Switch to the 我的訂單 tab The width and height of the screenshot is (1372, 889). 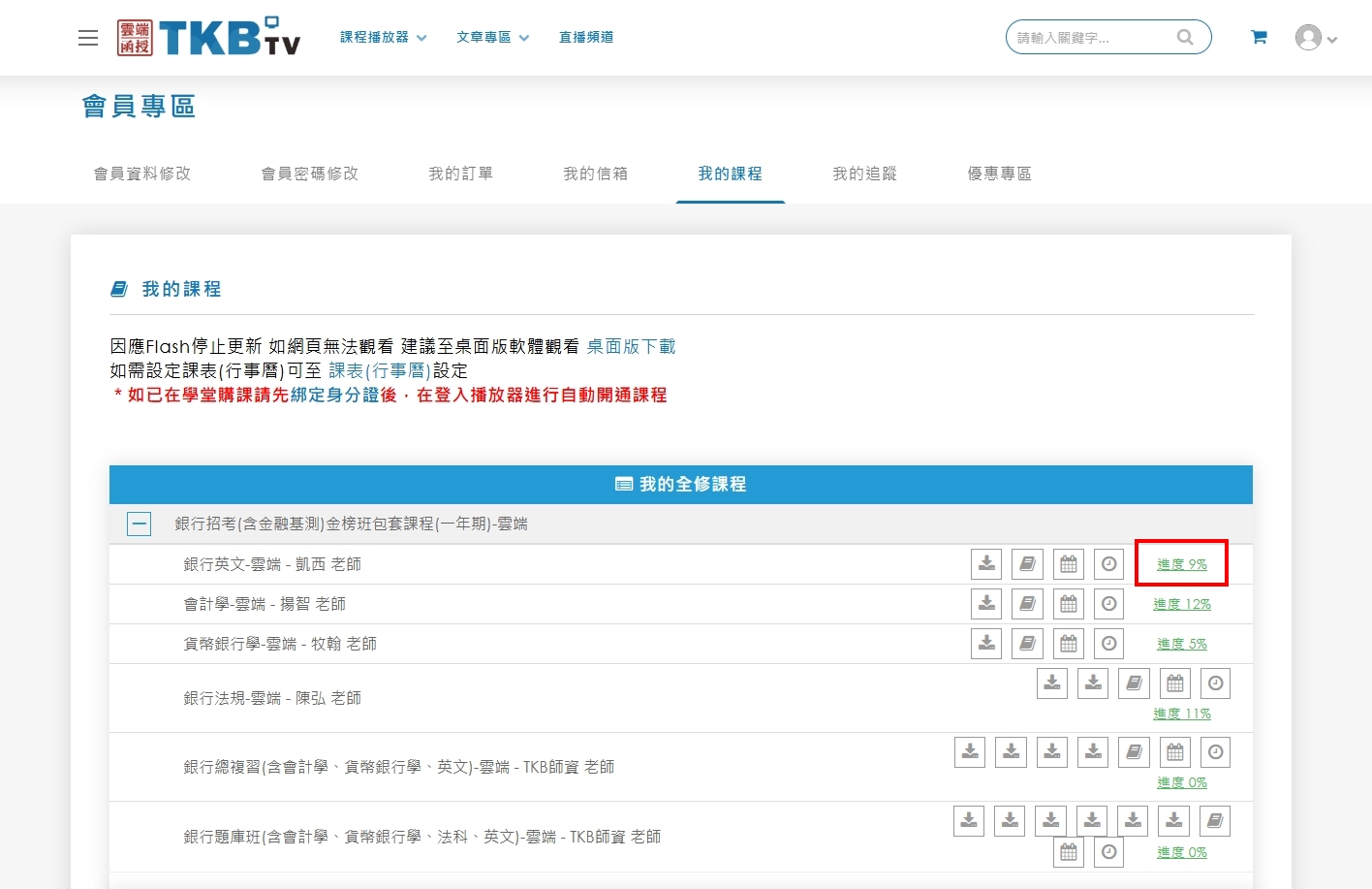coord(460,174)
